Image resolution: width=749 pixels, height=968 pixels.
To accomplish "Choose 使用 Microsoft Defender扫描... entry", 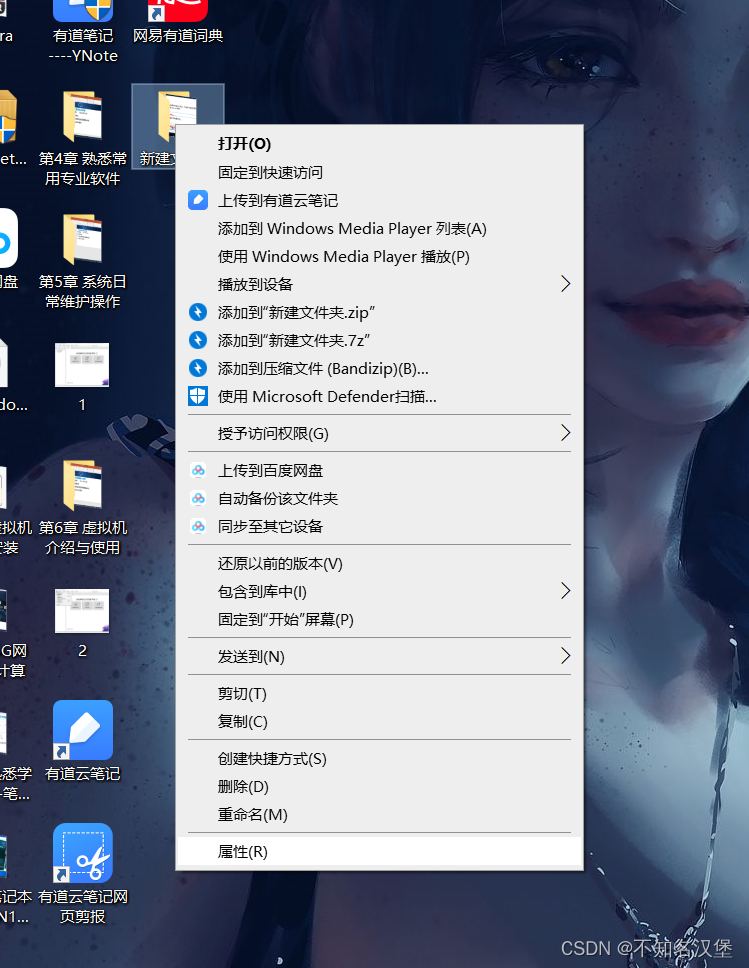I will (379, 396).
